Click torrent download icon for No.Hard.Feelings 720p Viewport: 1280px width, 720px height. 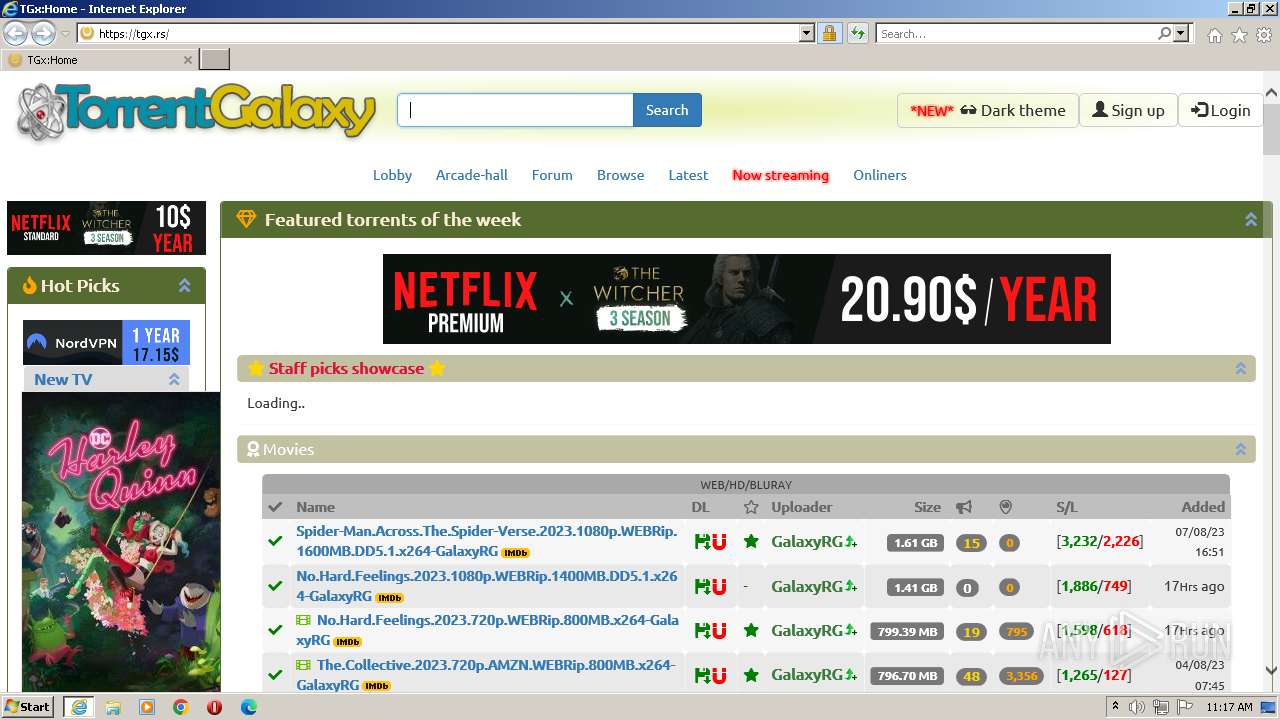tap(701, 630)
